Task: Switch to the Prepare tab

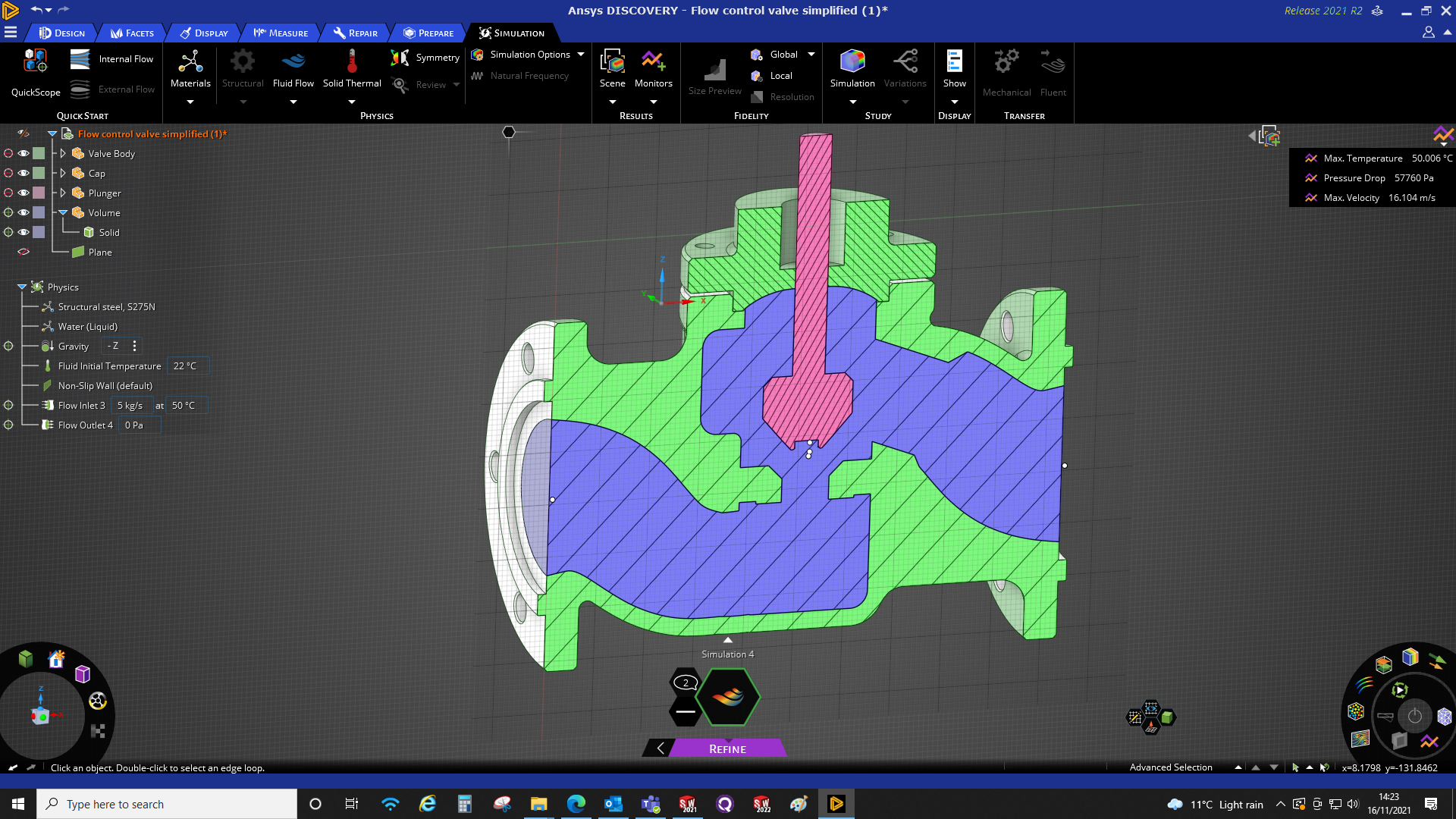Action: [x=428, y=33]
